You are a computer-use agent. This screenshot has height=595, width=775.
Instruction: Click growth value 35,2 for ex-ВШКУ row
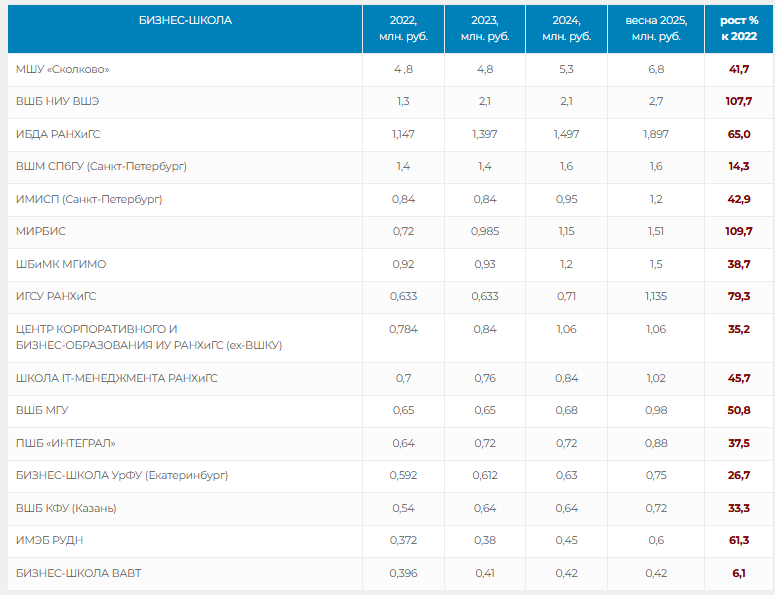739,329
